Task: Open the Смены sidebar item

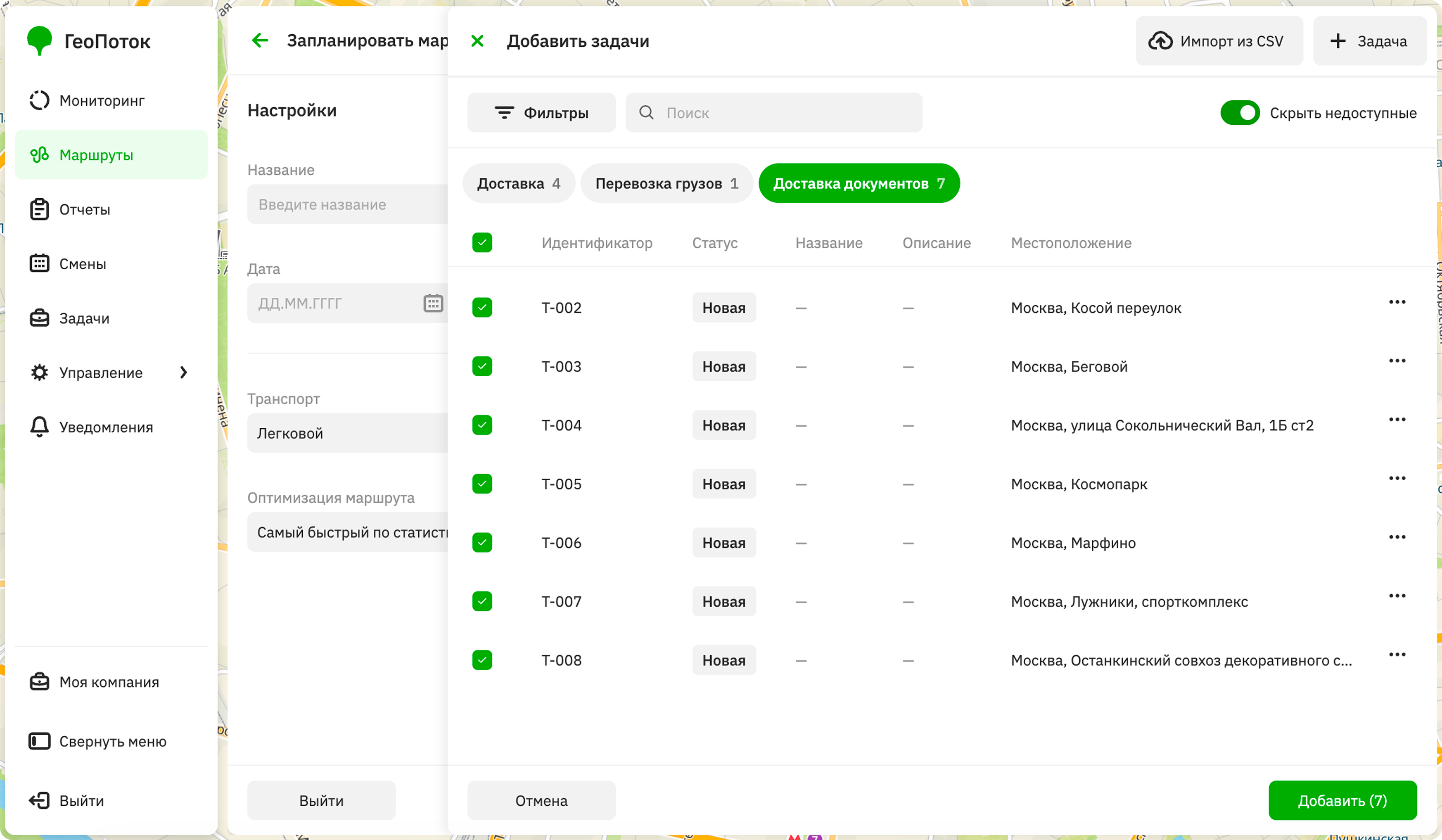Action: click(x=111, y=264)
